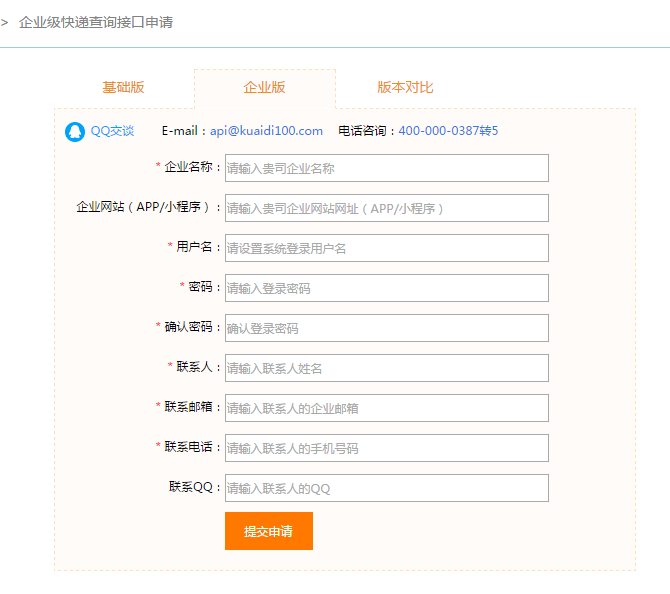Focus the 企业网站 URL input field

click(386, 208)
